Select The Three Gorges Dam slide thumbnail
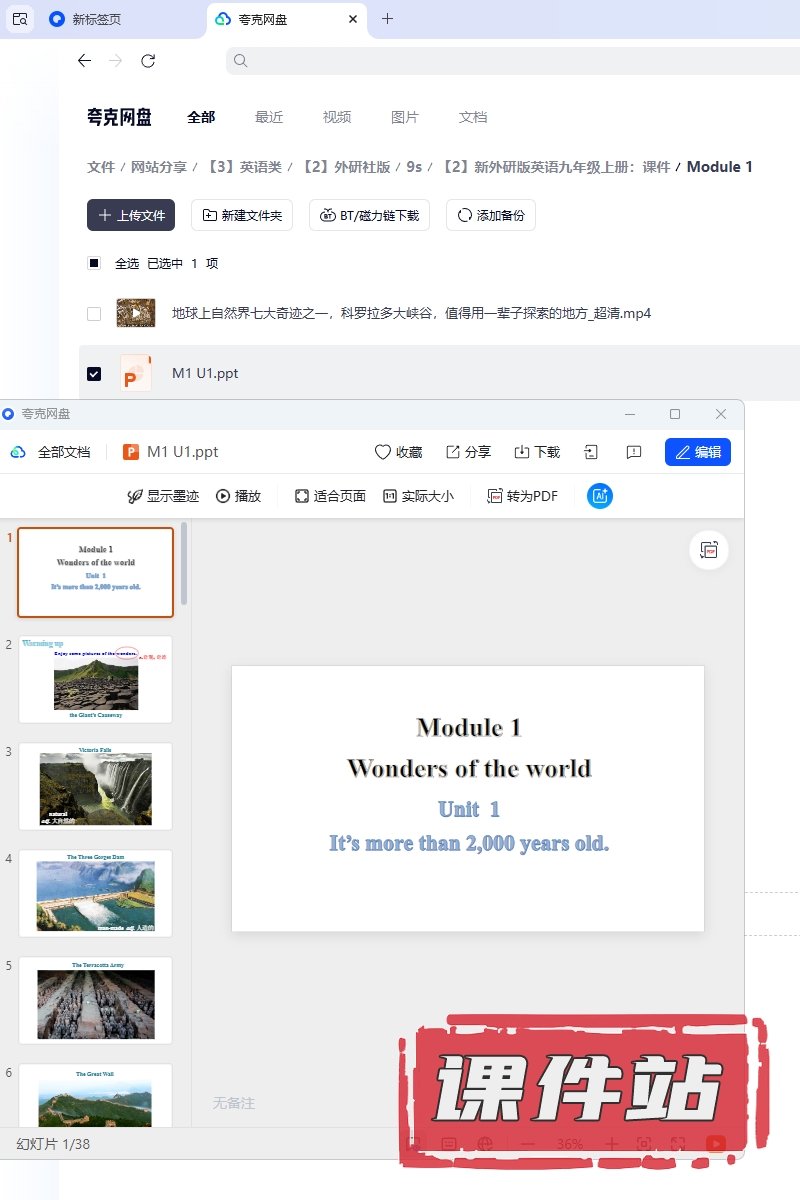Screen dimensions: 800x1200 tap(96, 893)
